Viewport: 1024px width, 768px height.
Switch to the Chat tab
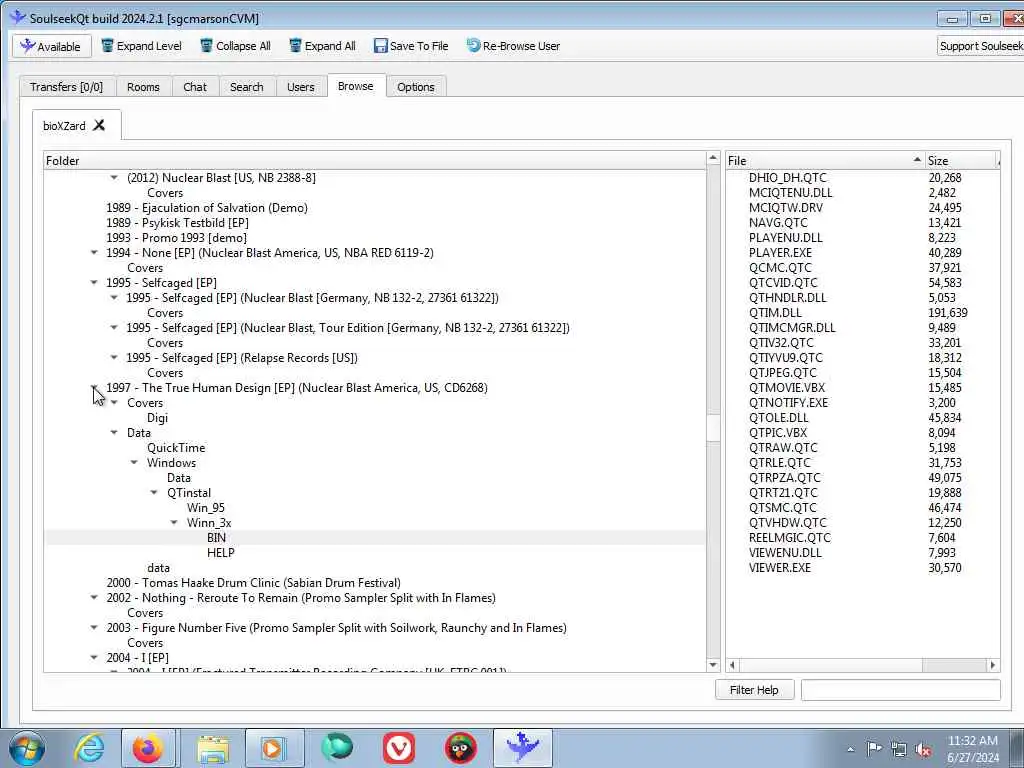pos(195,87)
